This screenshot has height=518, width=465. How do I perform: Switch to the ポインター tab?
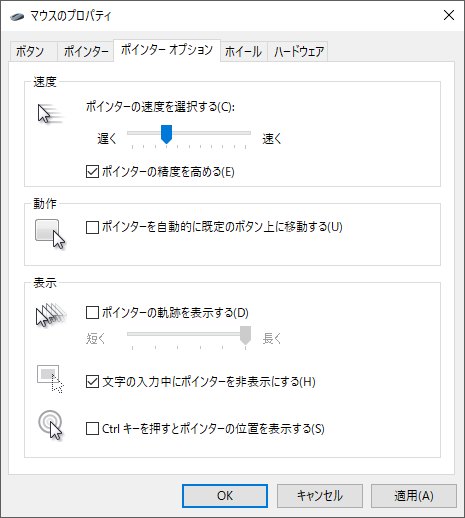(x=86, y=52)
